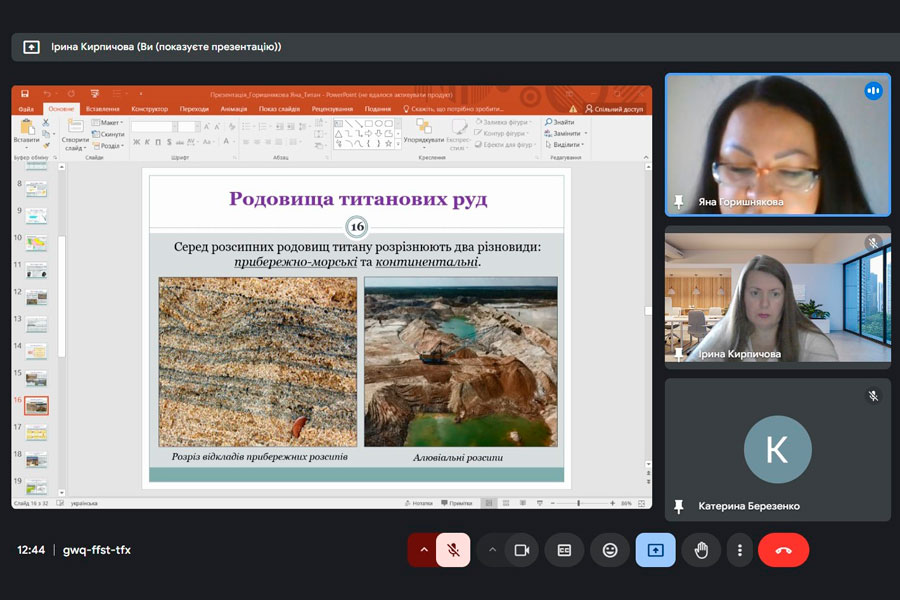
Task: Unmute the microphone in Meet
Action: tap(453, 550)
